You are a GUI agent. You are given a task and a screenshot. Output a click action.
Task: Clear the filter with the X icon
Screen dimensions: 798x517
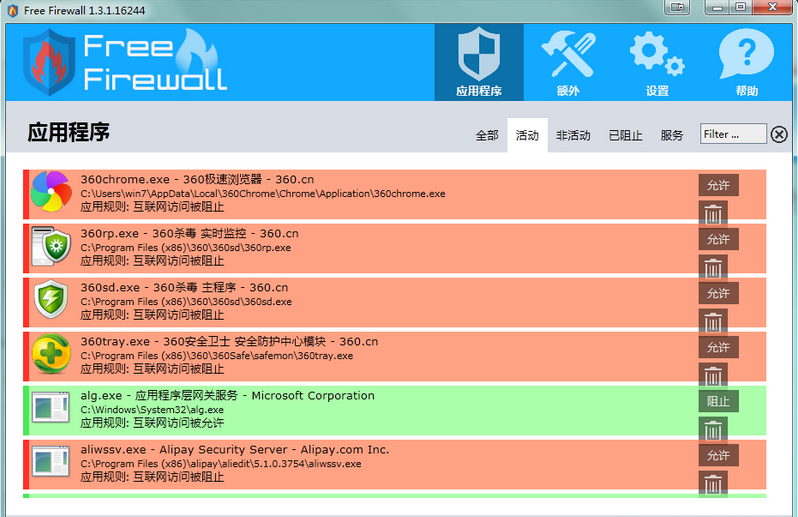[779, 135]
